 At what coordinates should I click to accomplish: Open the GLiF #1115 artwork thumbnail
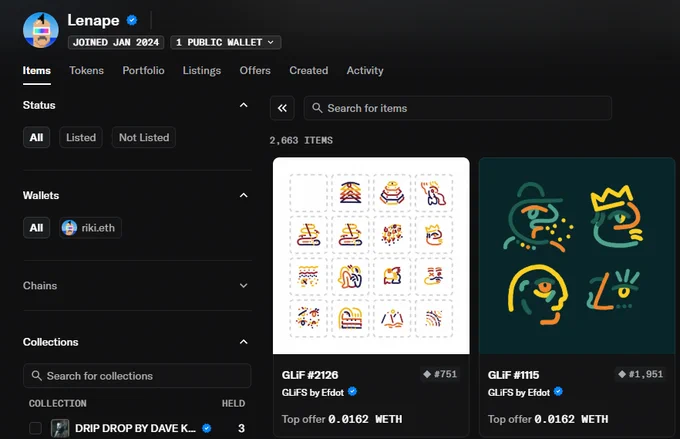click(x=577, y=256)
